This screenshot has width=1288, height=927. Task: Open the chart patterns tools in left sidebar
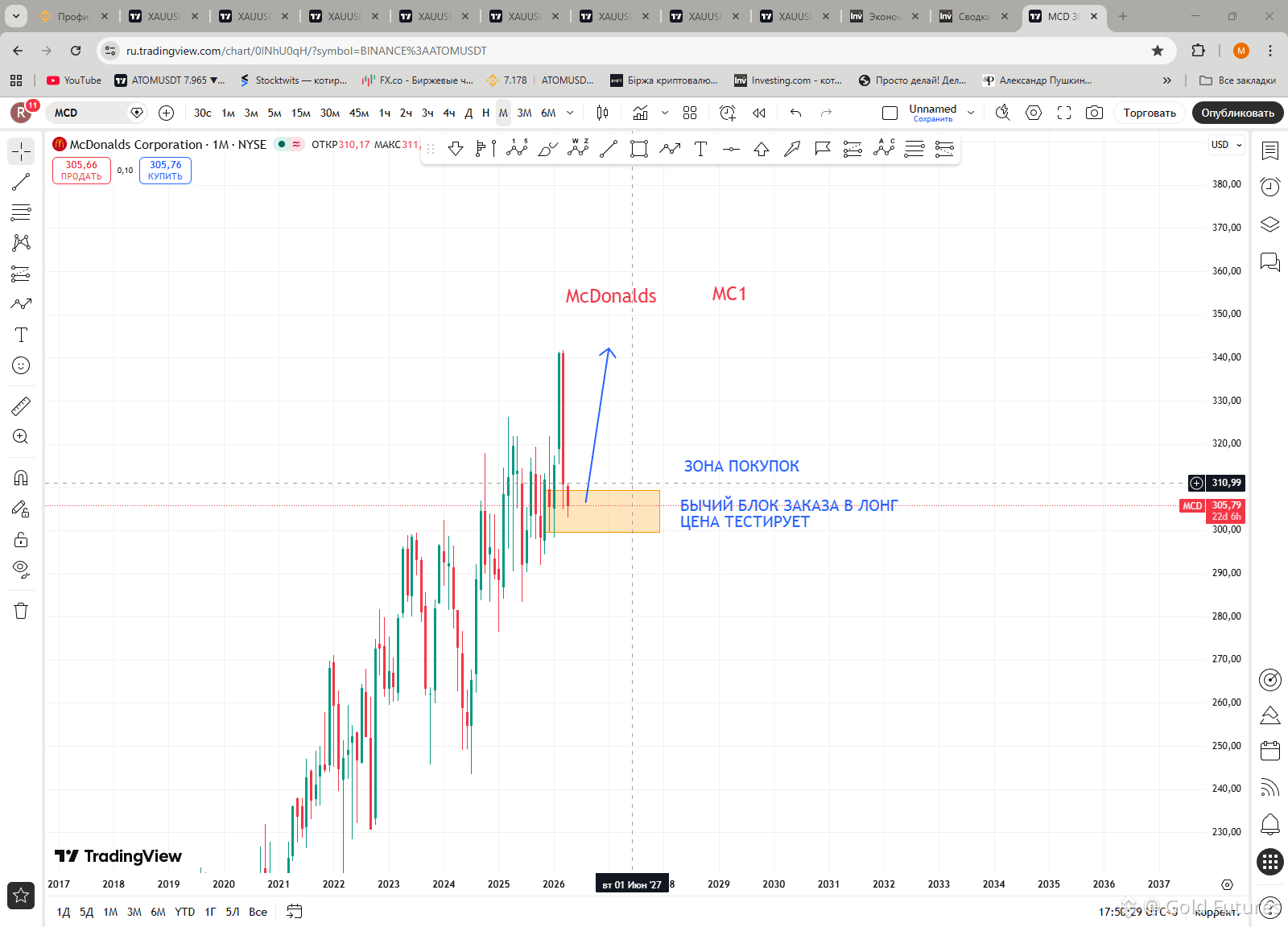click(x=21, y=243)
